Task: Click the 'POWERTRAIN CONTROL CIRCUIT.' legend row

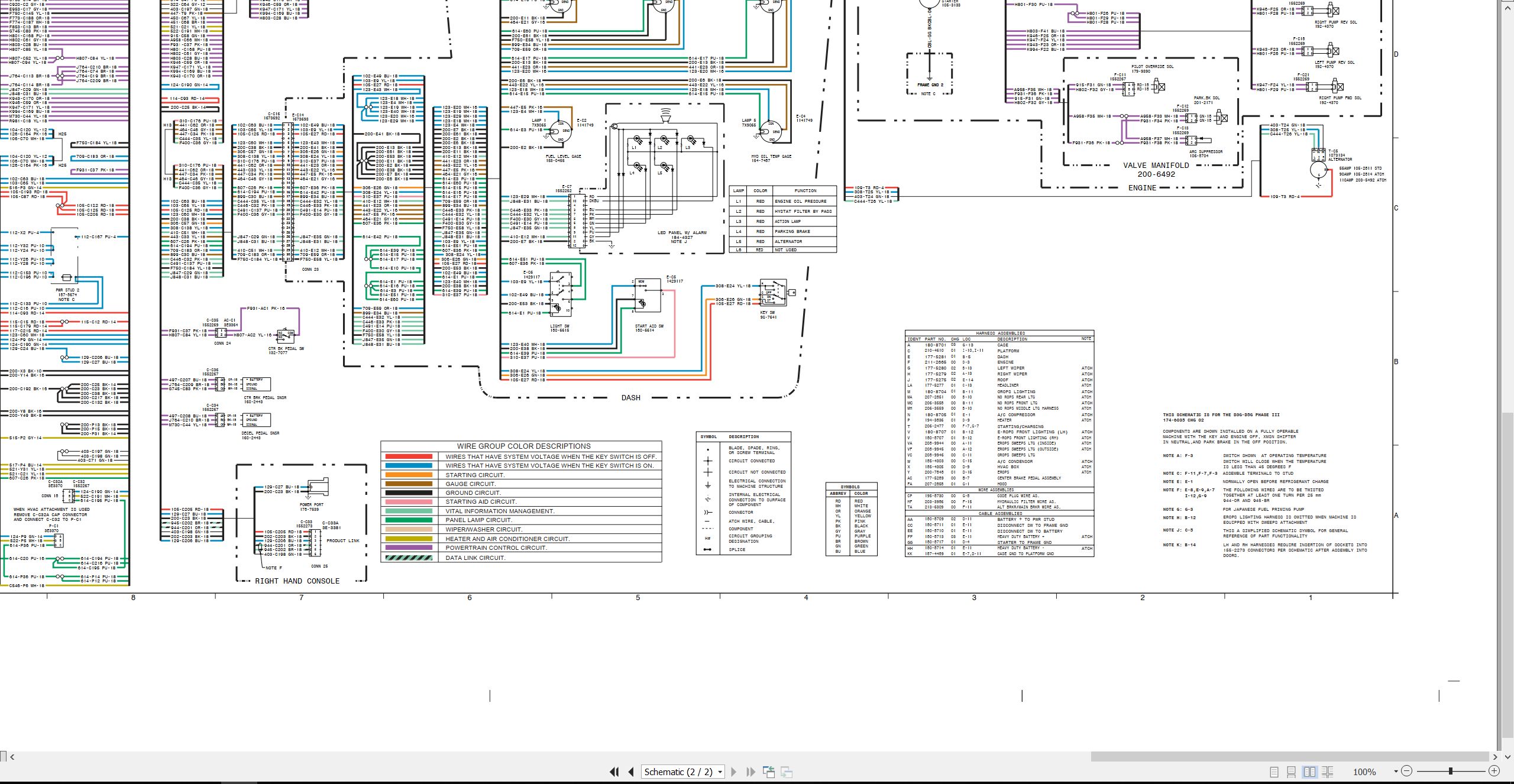Action: click(521, 547)
